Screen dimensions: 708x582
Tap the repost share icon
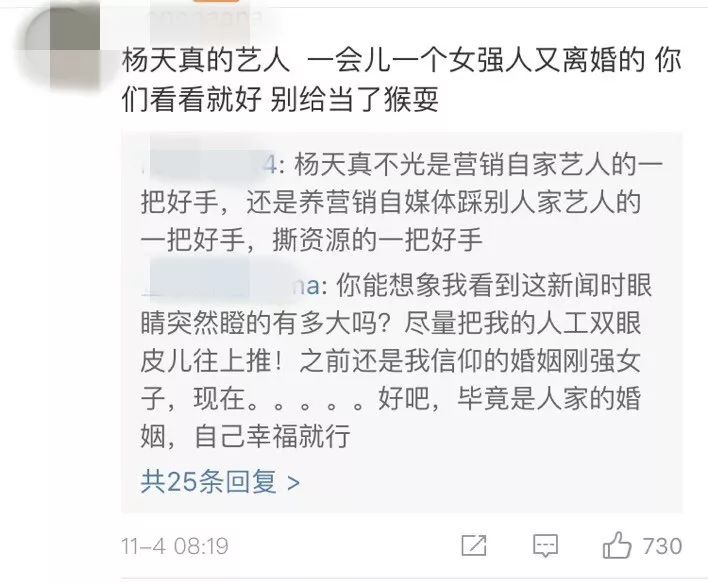[x=474, y=545]
